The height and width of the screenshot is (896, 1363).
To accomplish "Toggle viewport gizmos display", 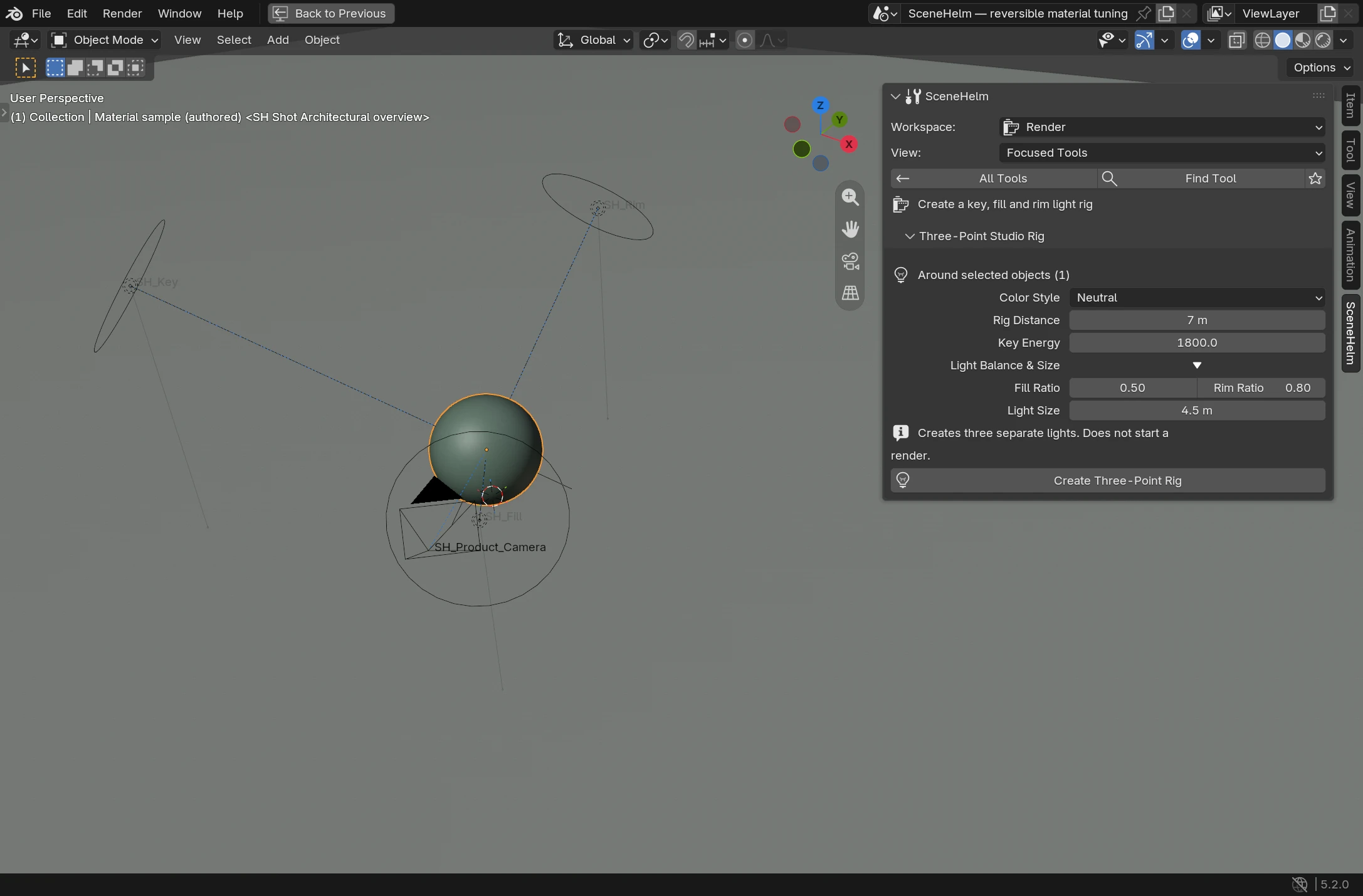I will coord(1144,40).
